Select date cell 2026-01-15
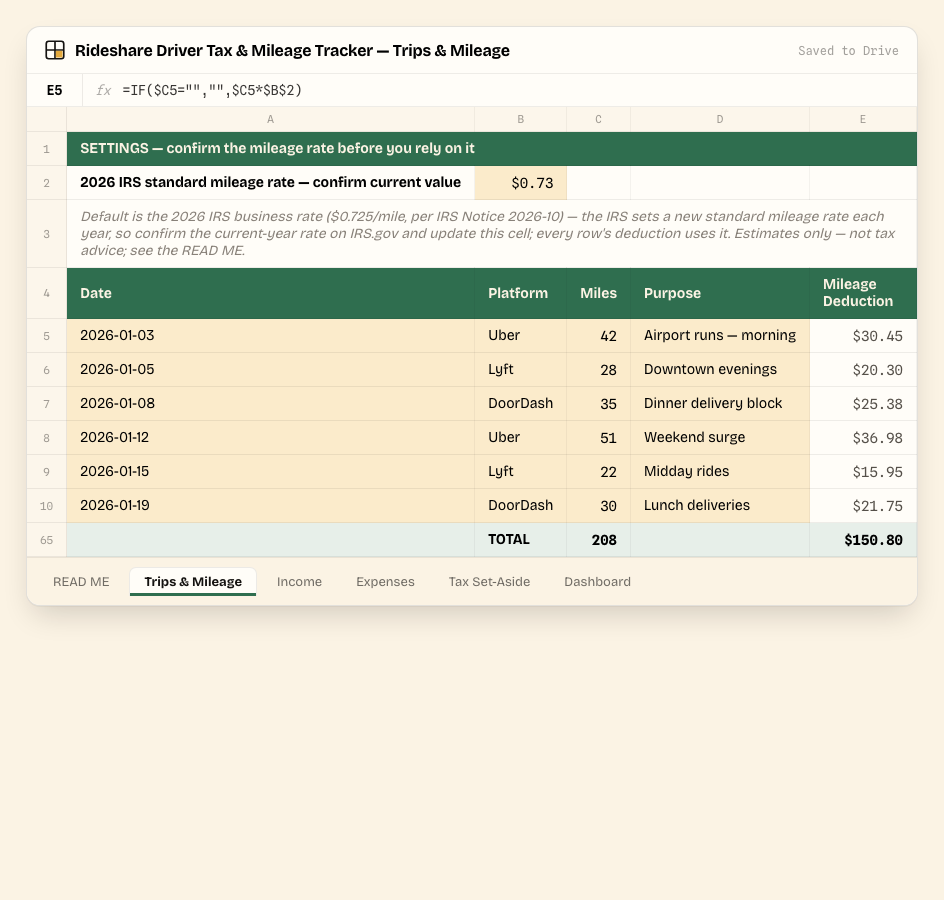Image resolution: width=944 pixels, height=900 pixels. click(270, 471)
